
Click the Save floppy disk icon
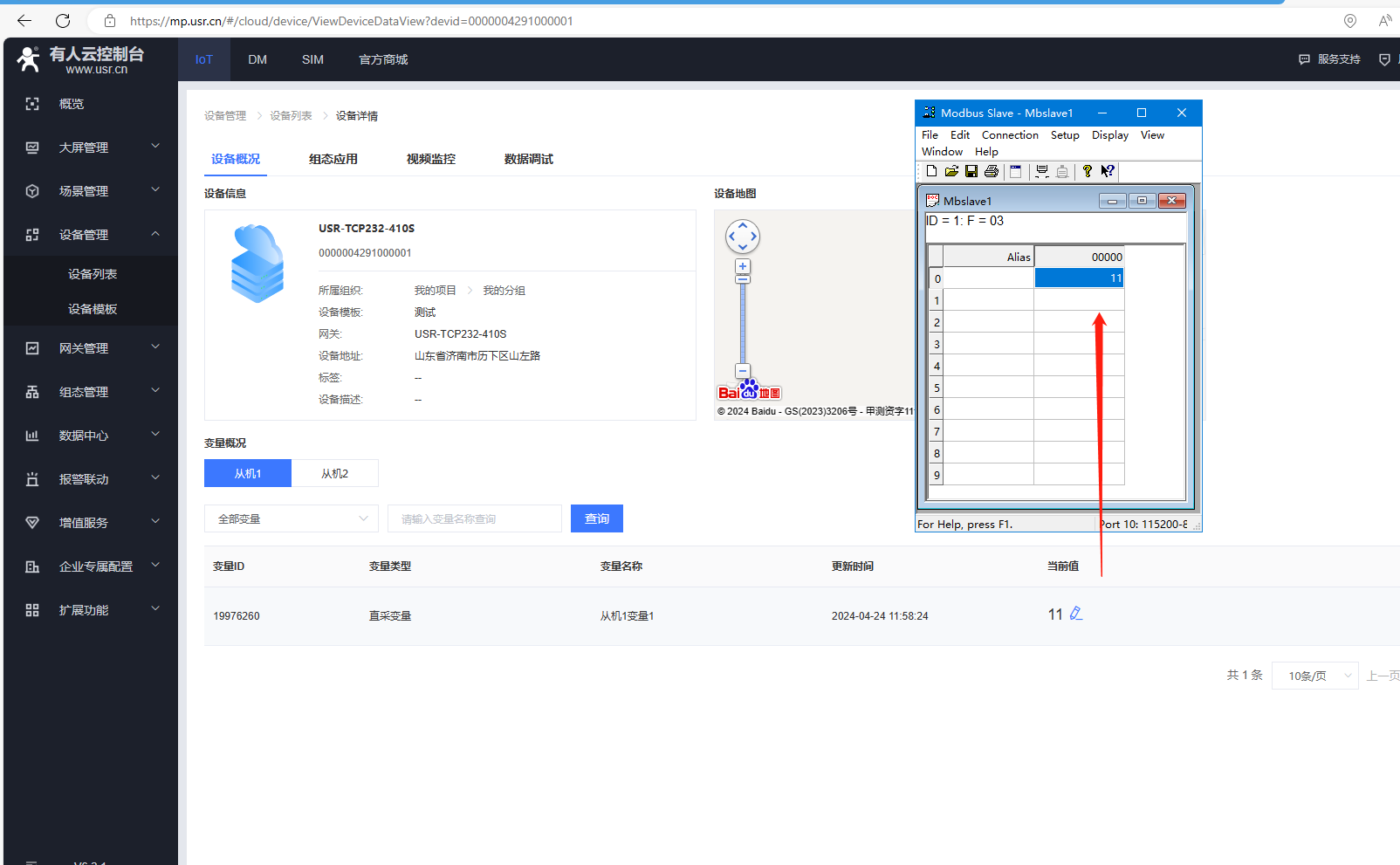click(971, 172)
